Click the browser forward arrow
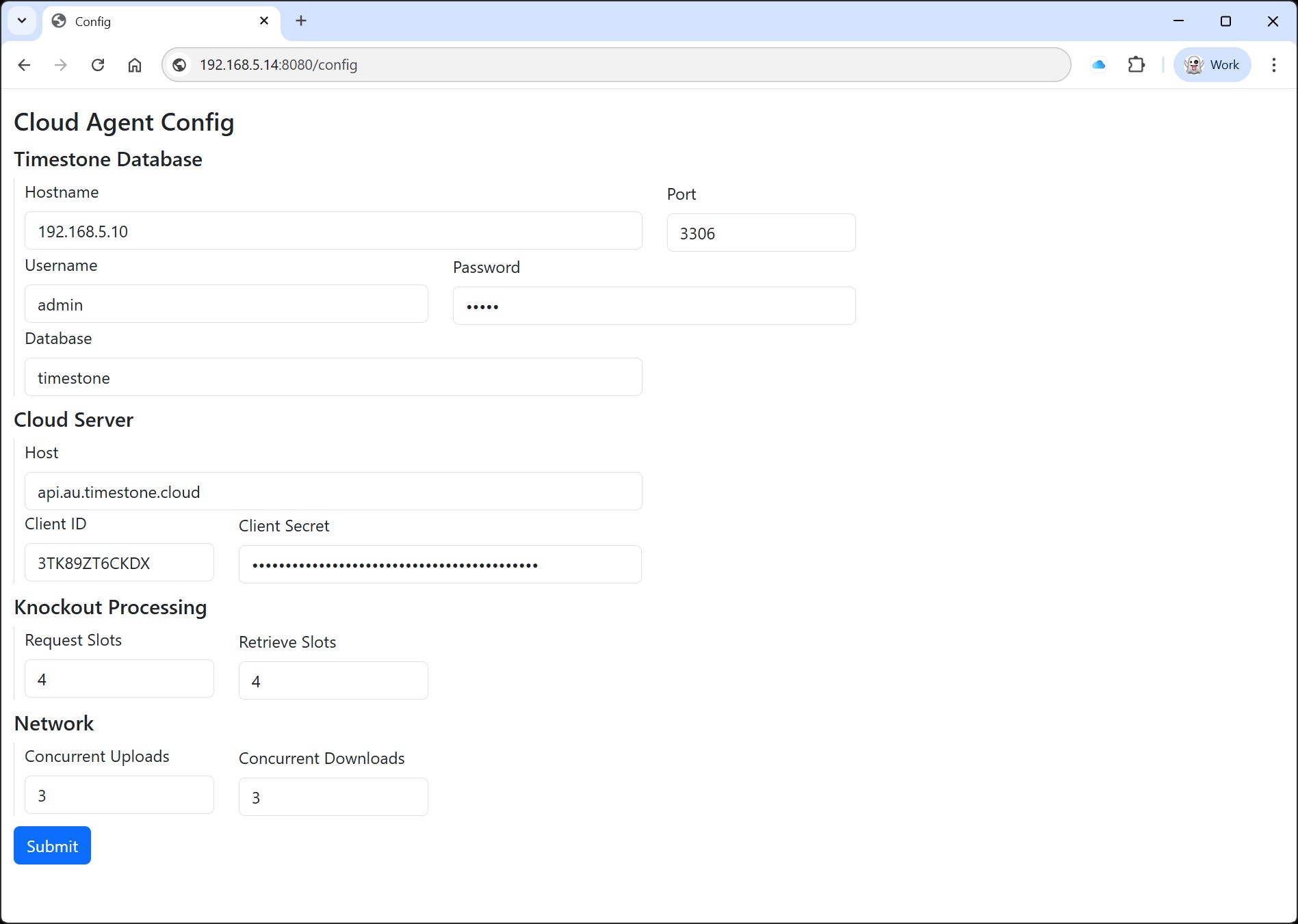The height and width of the screenshot is (924, 1298). (61, 65)
